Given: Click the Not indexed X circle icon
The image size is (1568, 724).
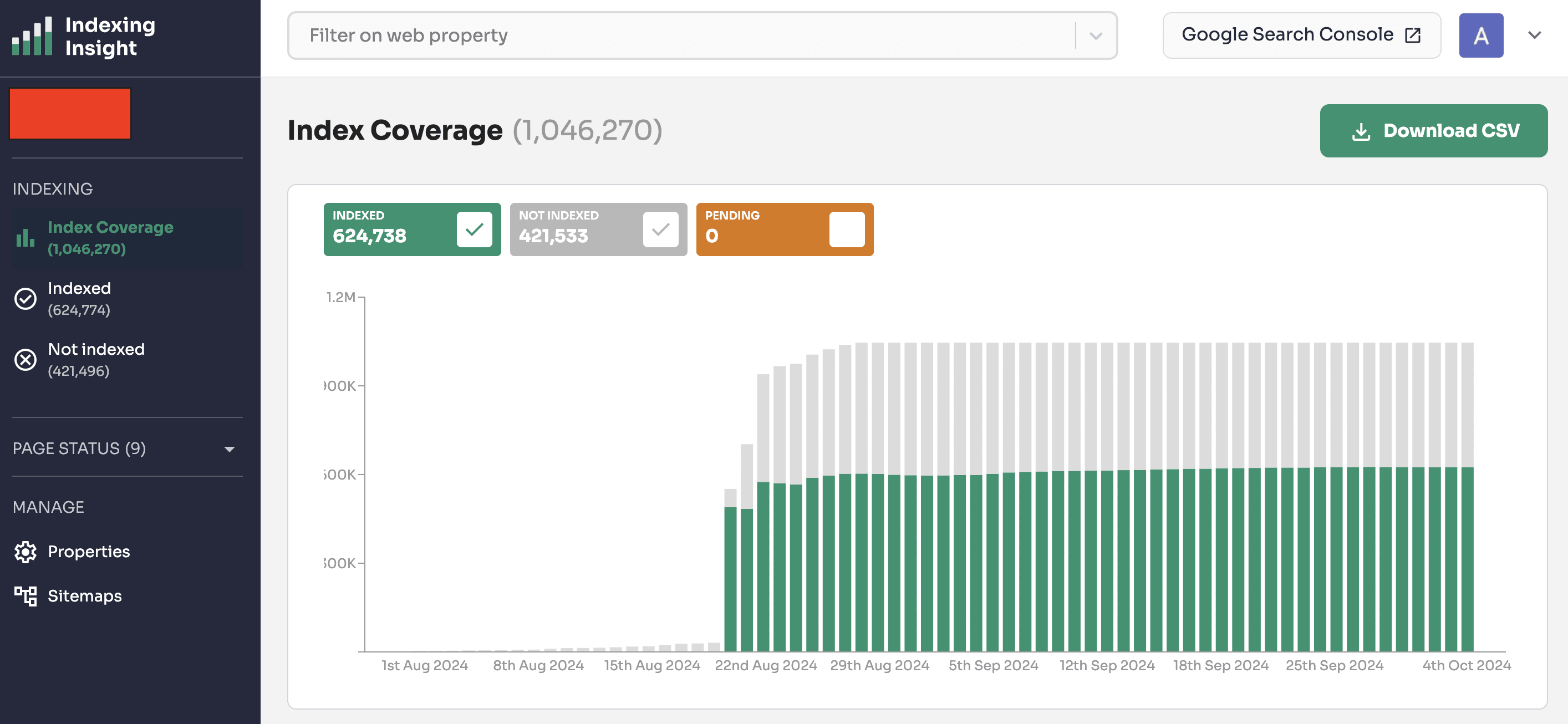Looking at the screenshot, I should [x=26, y=360].
